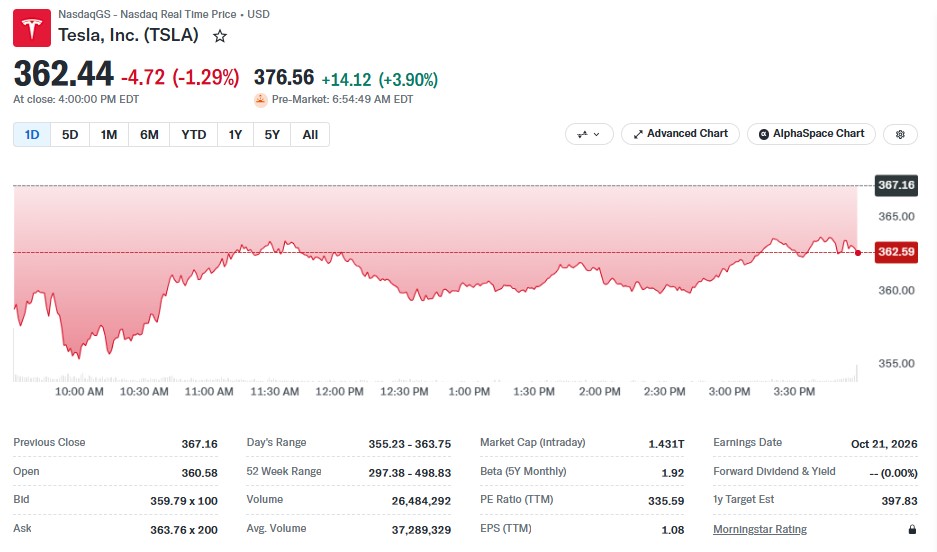Click EPS (TTM) value 1.08

(x=672, y=530)
